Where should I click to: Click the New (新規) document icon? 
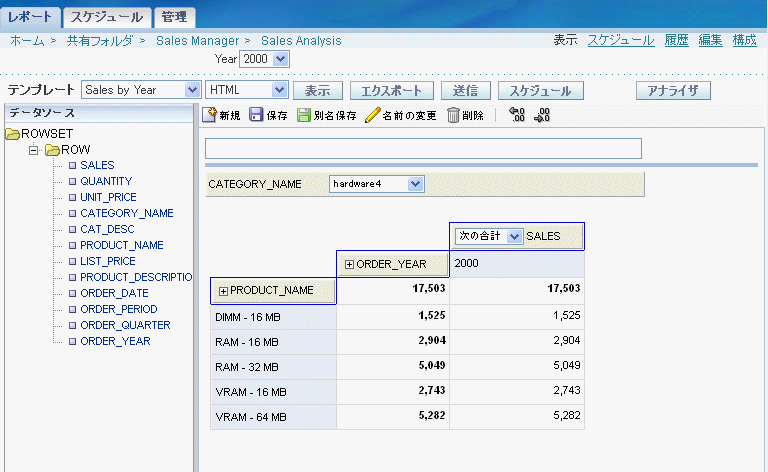[209, 115]
